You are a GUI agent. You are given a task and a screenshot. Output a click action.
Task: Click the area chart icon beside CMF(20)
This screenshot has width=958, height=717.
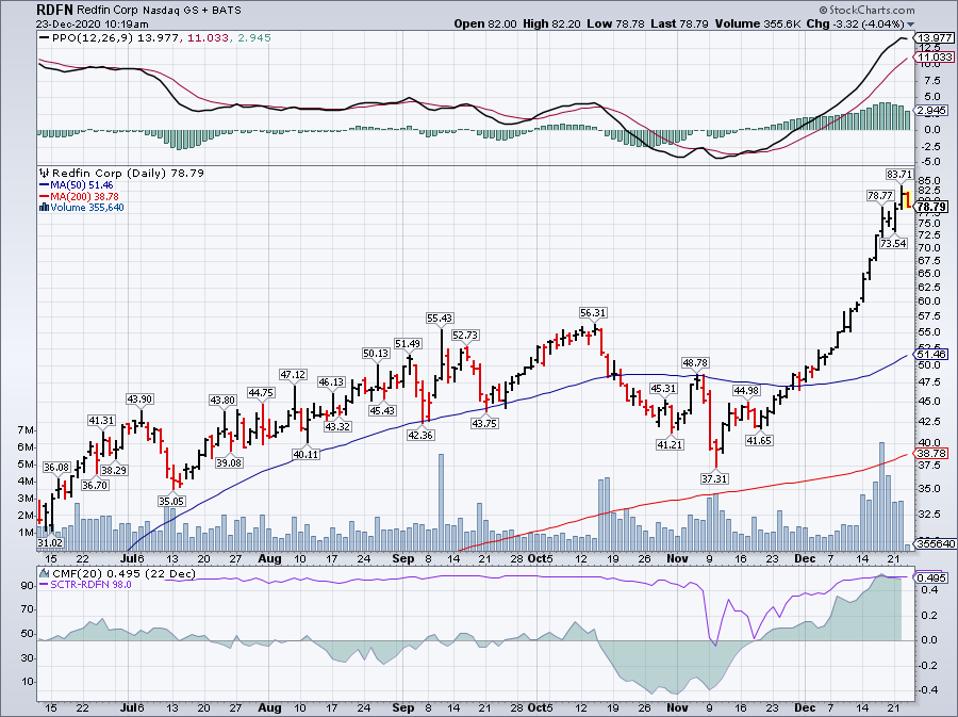pyautogui.click(x=44, y=573)
